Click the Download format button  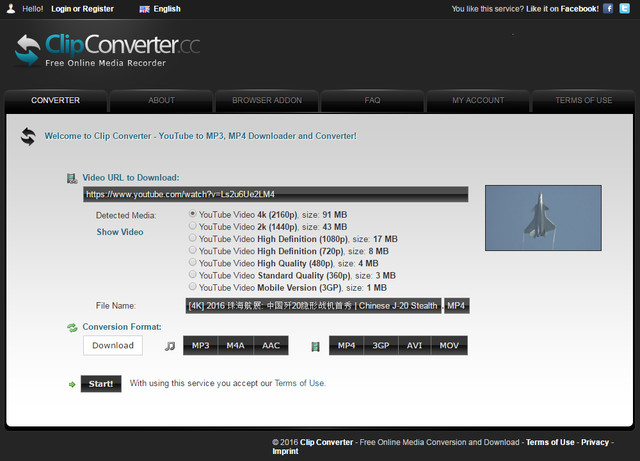pyautogui.click(x=113, y=345)
